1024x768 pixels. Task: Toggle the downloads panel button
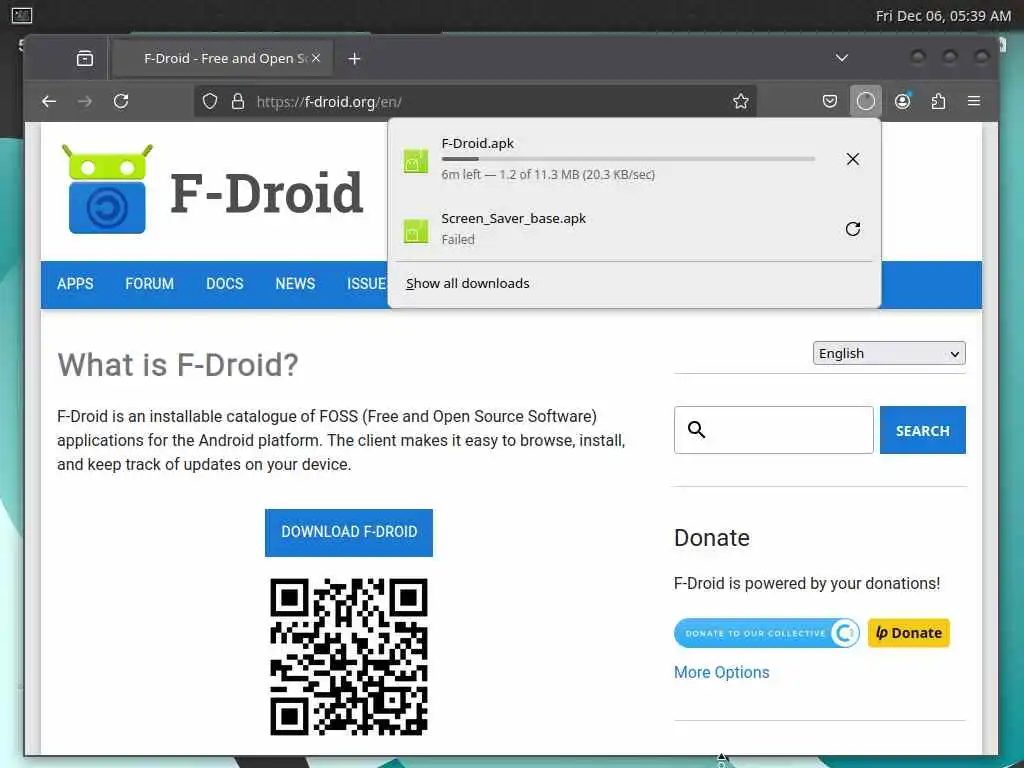click(866, 101)
